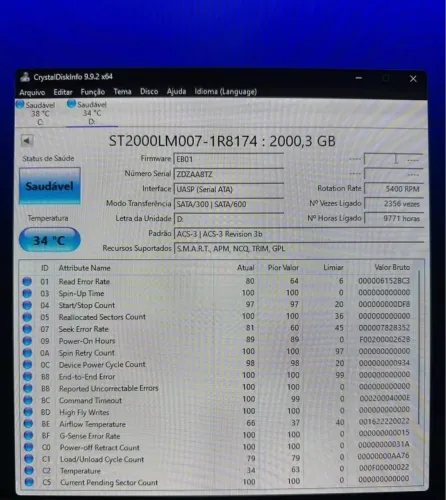Screen dimensions: 446x500
Task: Click the Firmware field EB01
Action: (x=229, y=159)
